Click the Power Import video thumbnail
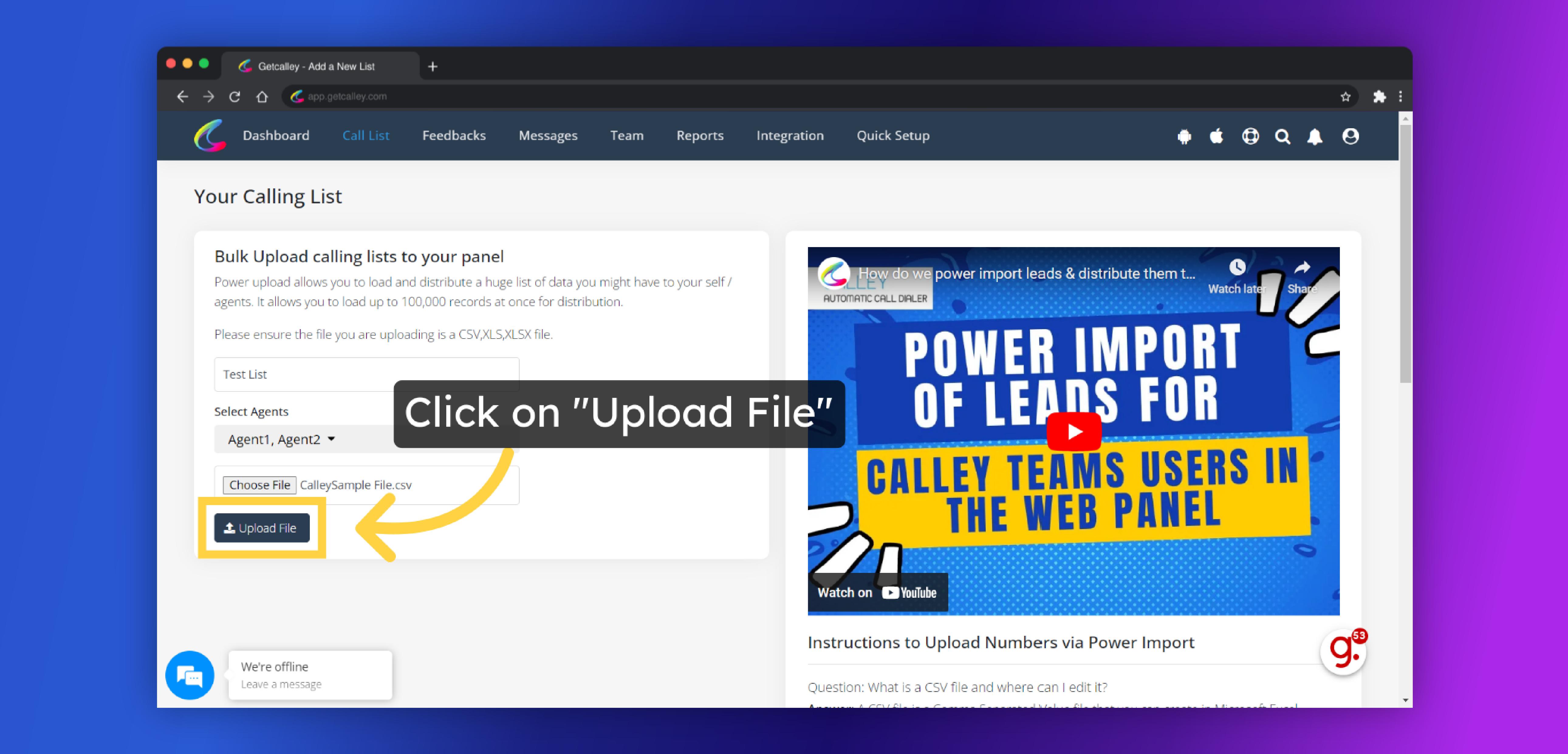Image resolution: width=1568 pixels, height=754 pixels. tap(1074, 431)
